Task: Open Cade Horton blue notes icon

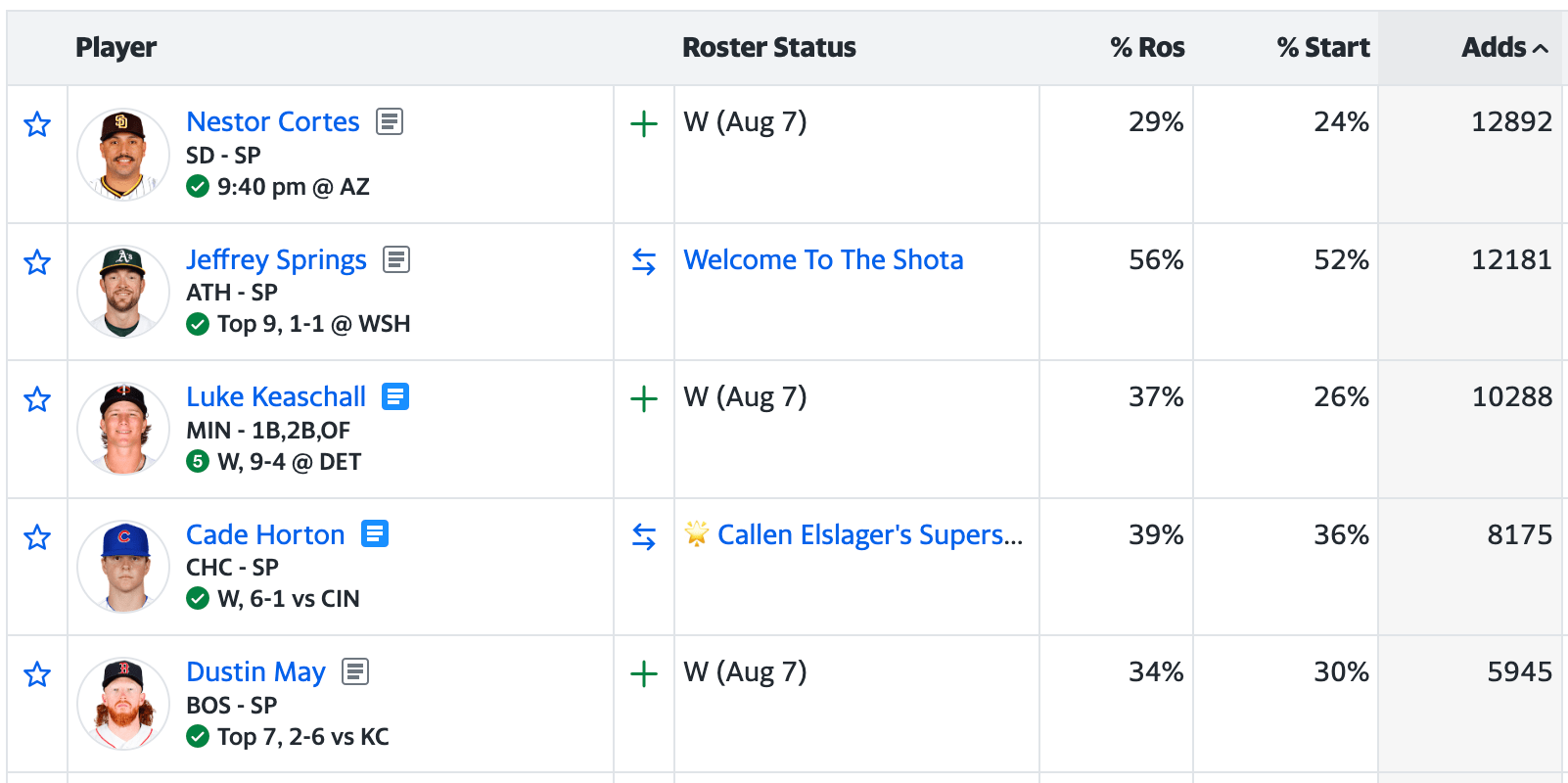Action: pyautogui.click(x=375, y=533)
